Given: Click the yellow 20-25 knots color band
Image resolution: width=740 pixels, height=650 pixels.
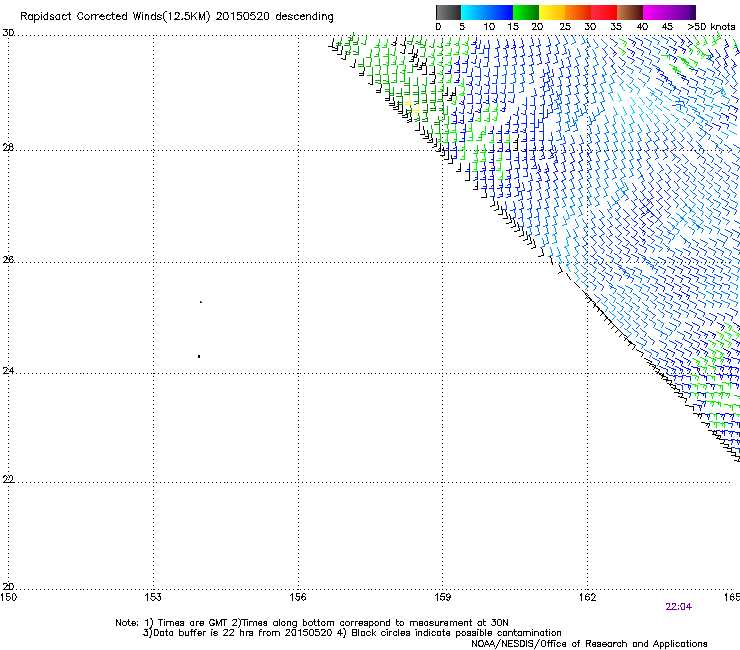Looking at the screenshot, I should pos(552,12).
